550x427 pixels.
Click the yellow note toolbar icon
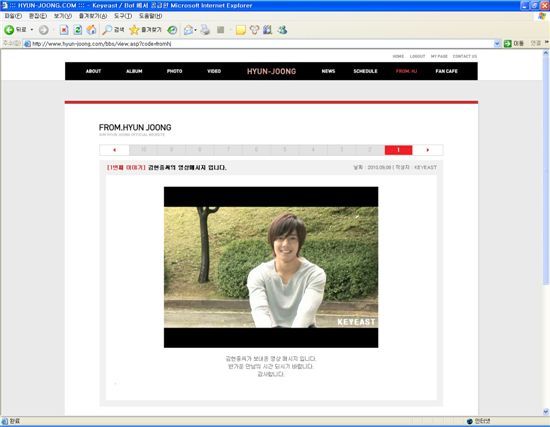point(241,30)
